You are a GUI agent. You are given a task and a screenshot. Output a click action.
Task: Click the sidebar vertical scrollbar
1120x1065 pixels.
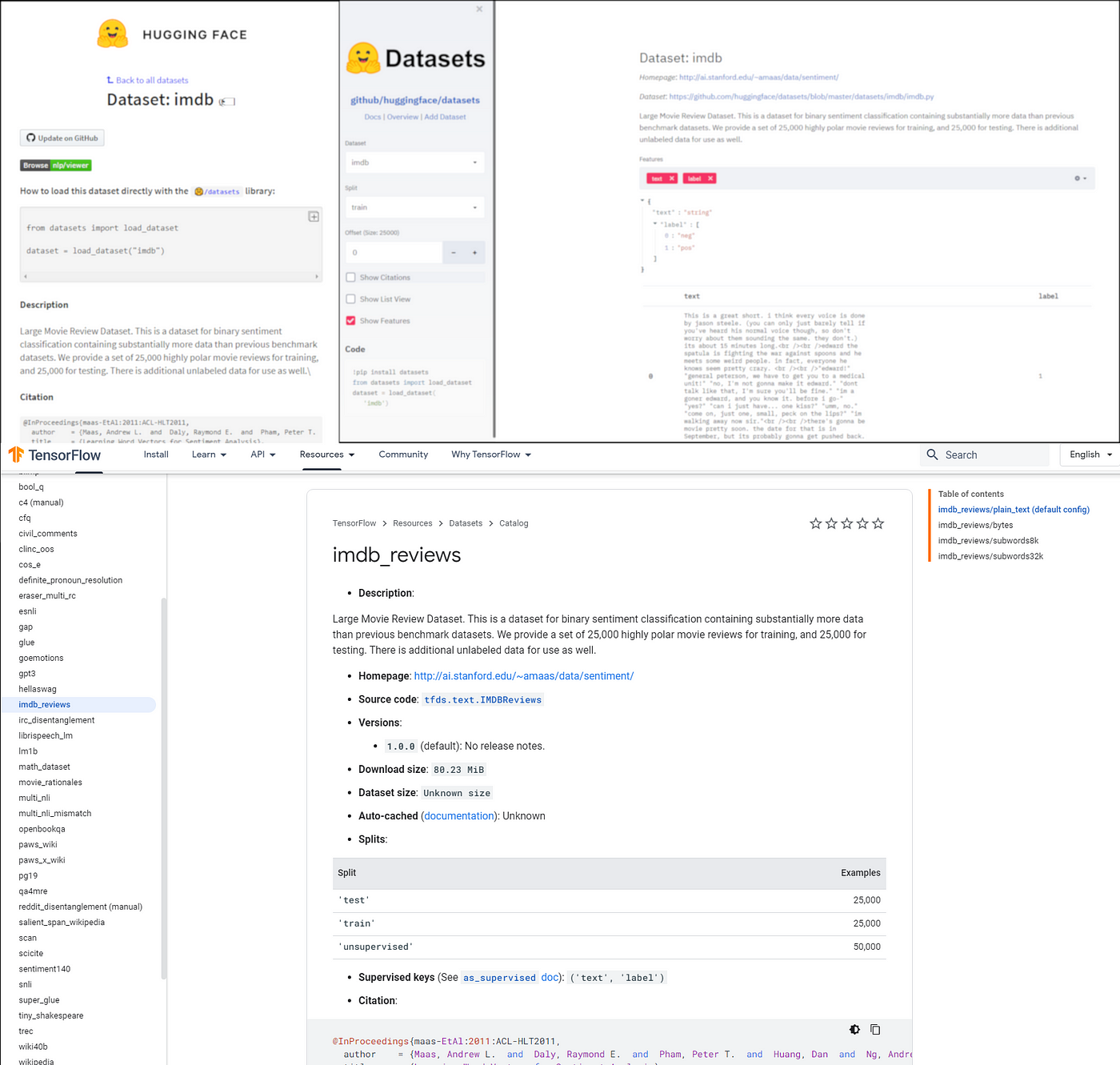tap(164, 788)
